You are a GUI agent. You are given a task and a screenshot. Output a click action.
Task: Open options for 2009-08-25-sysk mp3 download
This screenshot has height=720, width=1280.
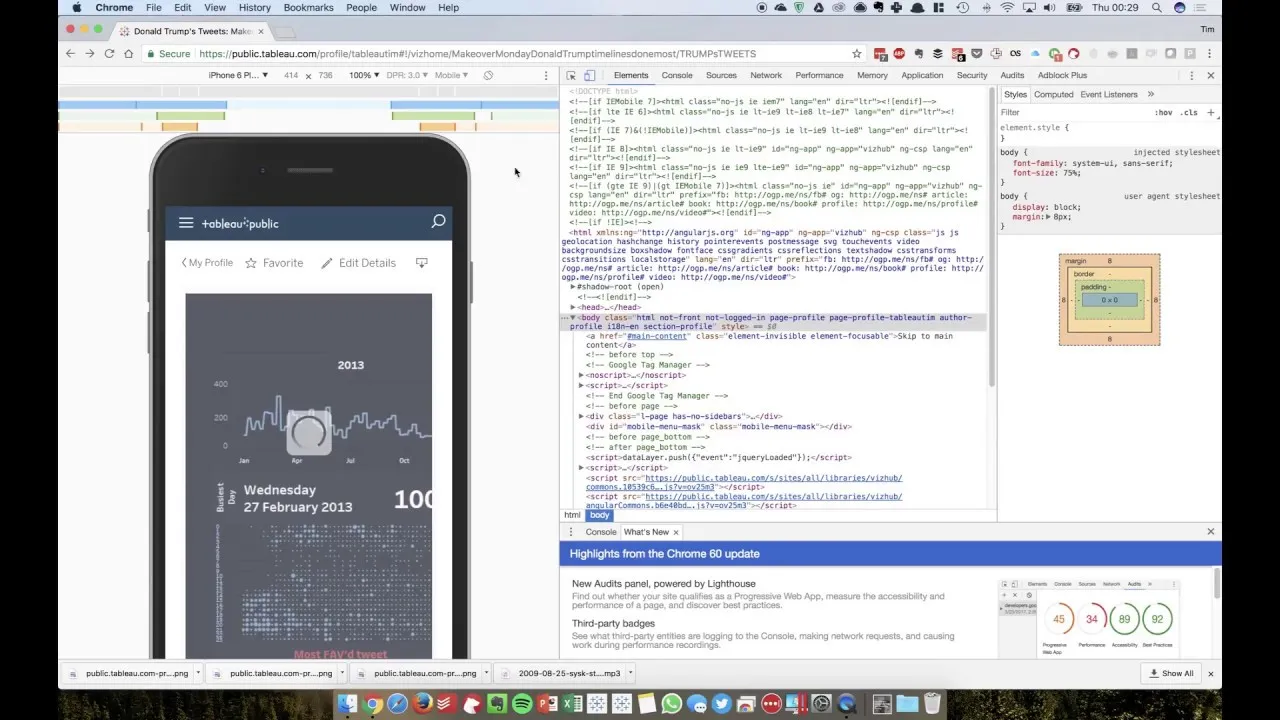(630, 673)
